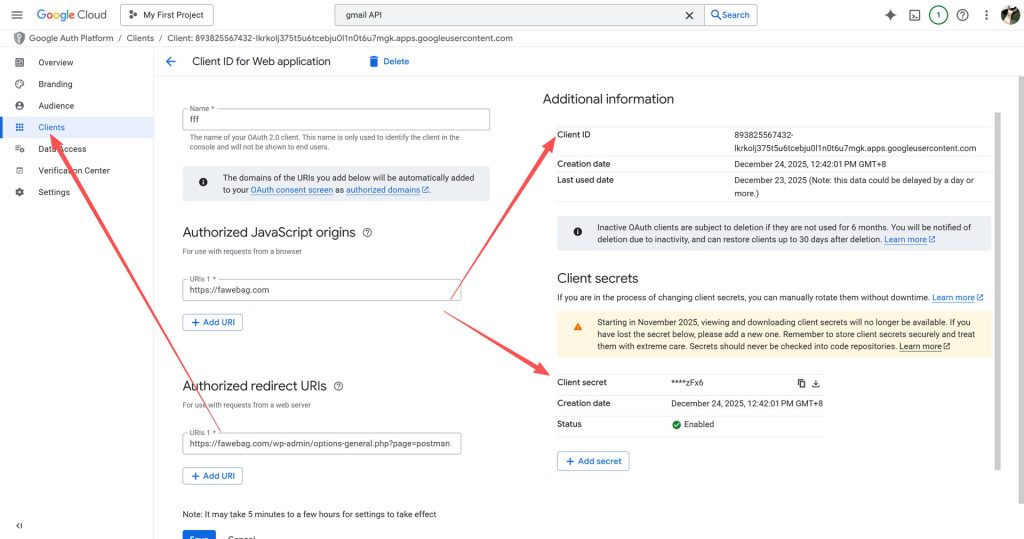Download the client secret JSON
Screen dimensions: 1024x539
[x=815, y=383]
